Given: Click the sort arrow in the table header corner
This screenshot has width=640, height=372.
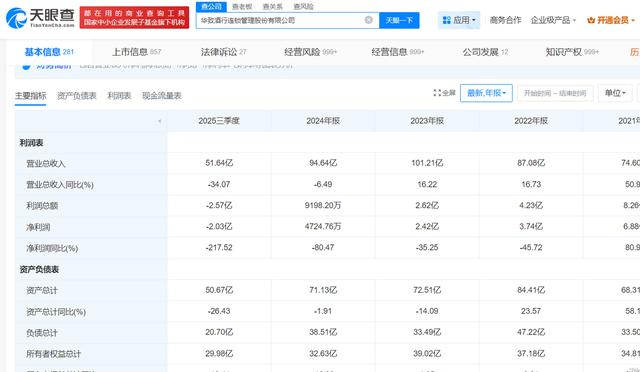Looking at the screenshot, I should point(160,121).
